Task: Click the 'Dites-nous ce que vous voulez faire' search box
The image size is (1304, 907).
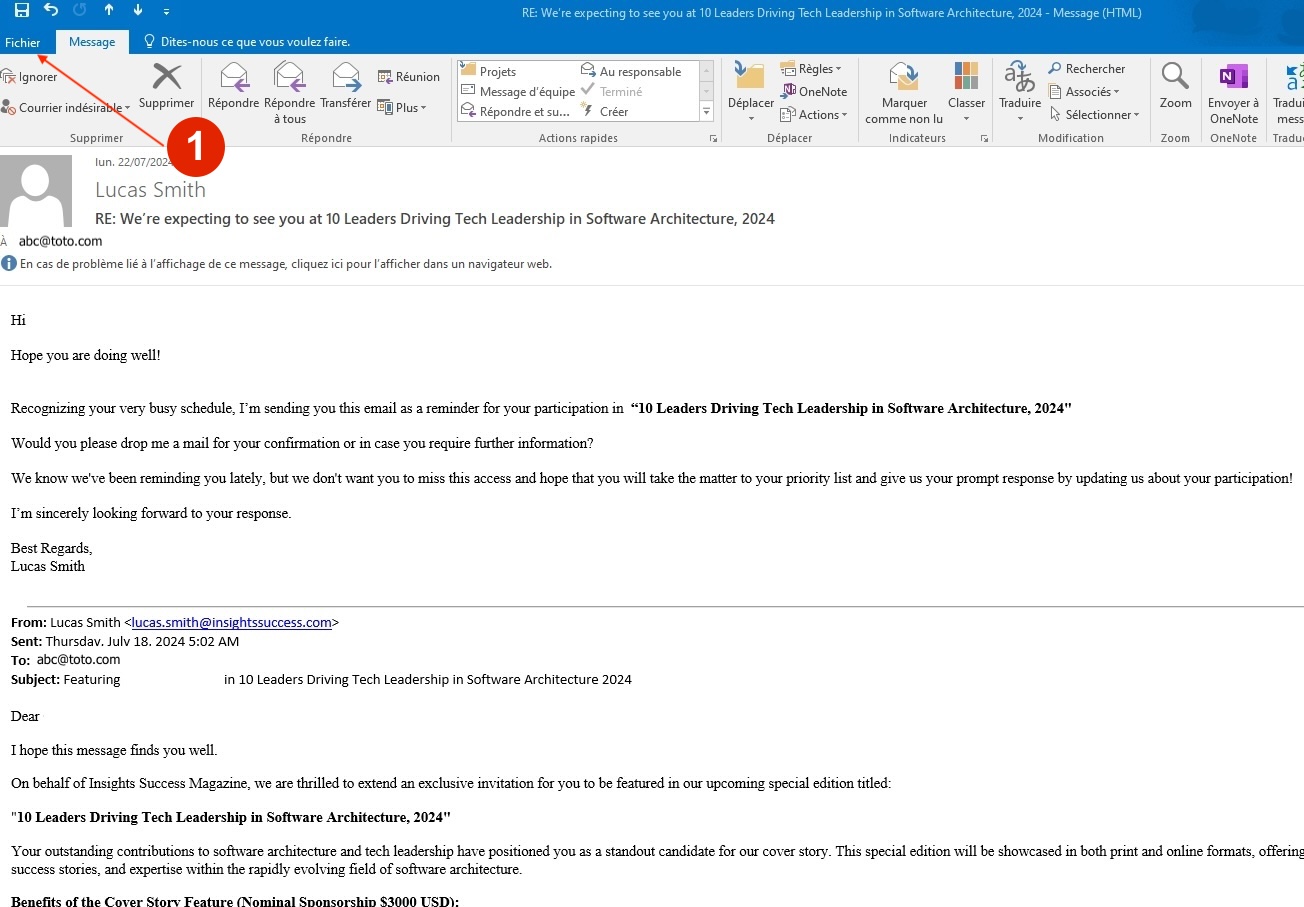Action: [247, 42]
